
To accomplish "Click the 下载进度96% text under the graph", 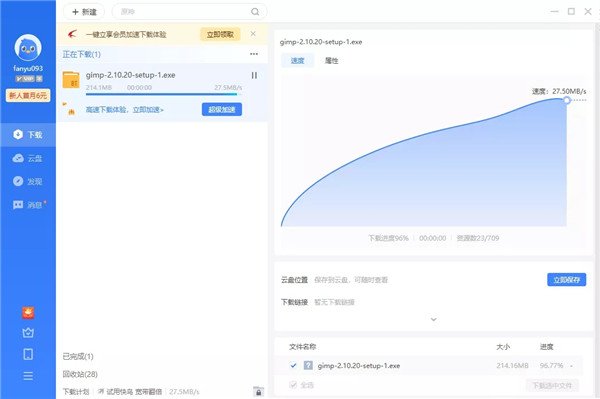I will pyautogui.click(x=388, y=238).
